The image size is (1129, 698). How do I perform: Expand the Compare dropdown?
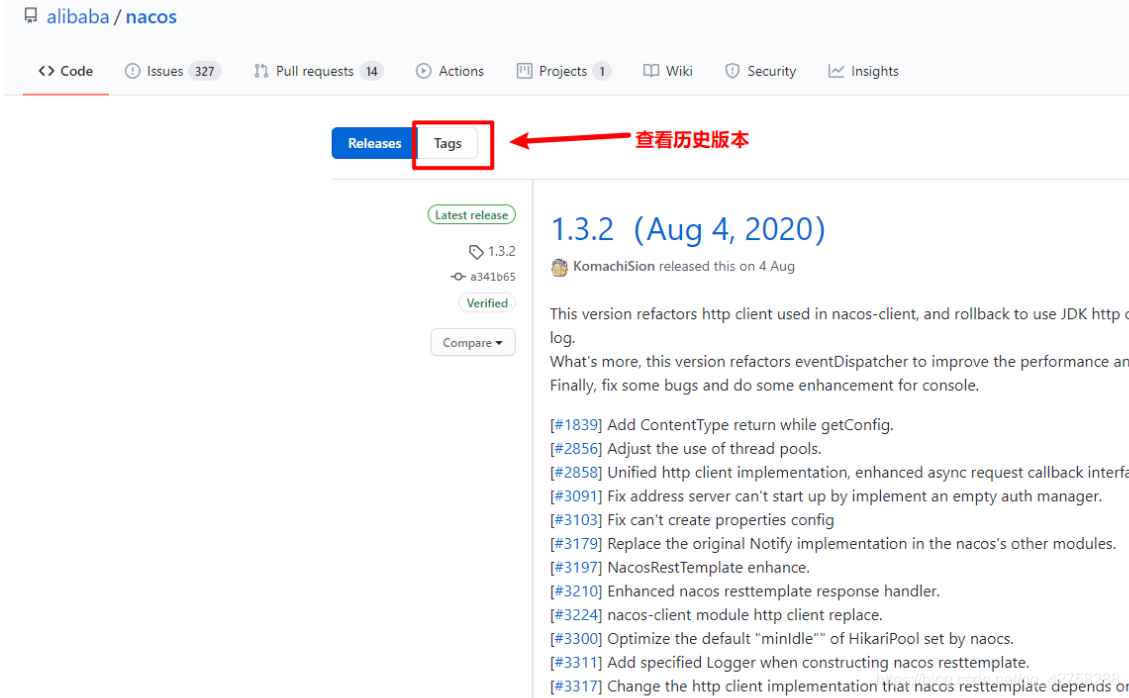click(473, 343)
